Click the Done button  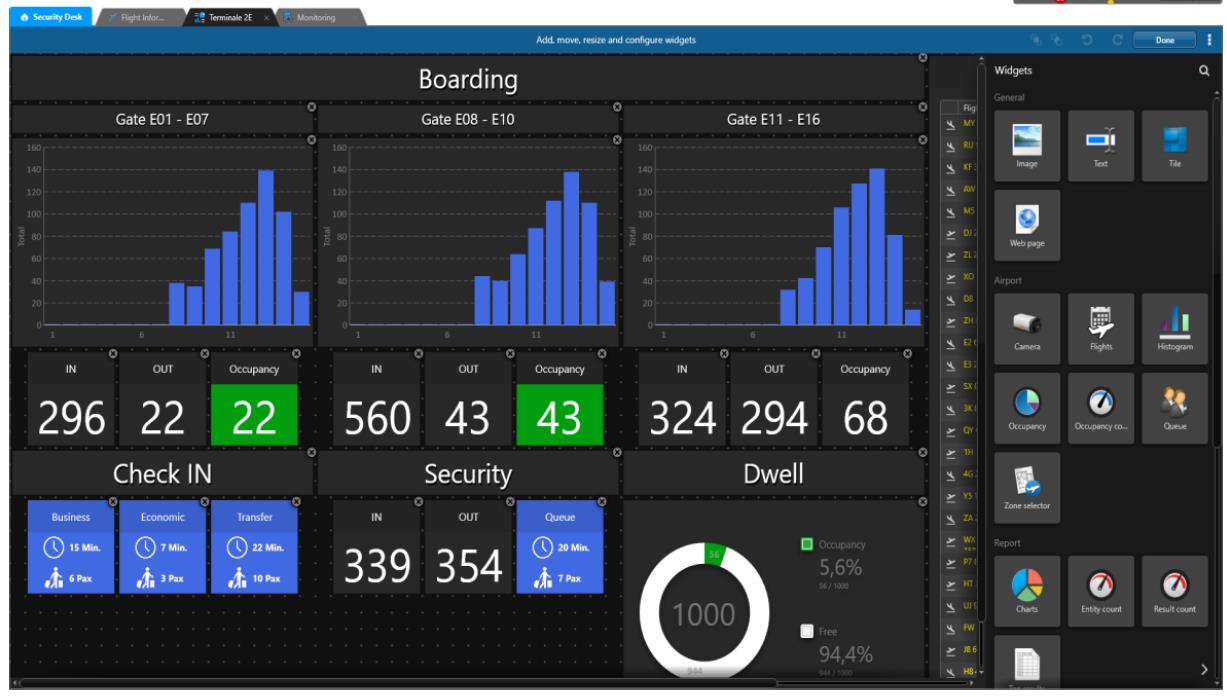pyautogui.click(x=1164, y=40)
